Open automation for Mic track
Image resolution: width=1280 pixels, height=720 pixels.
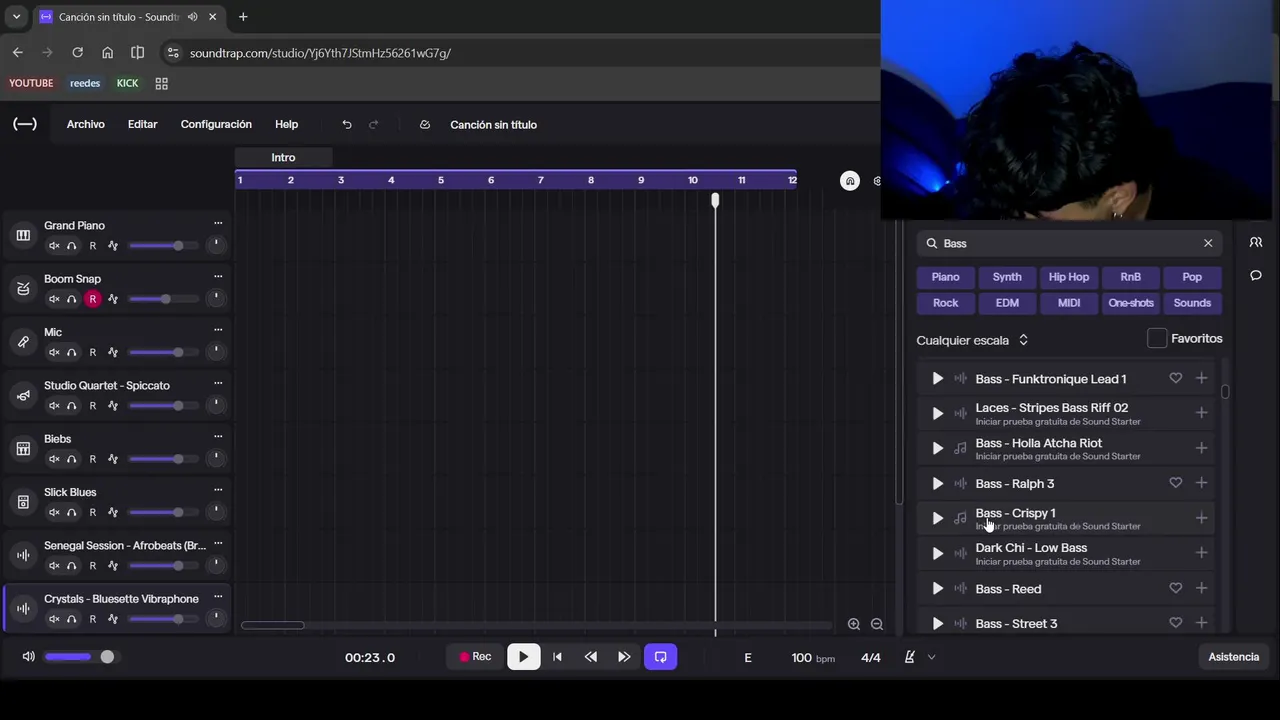[x=113, y=352]
